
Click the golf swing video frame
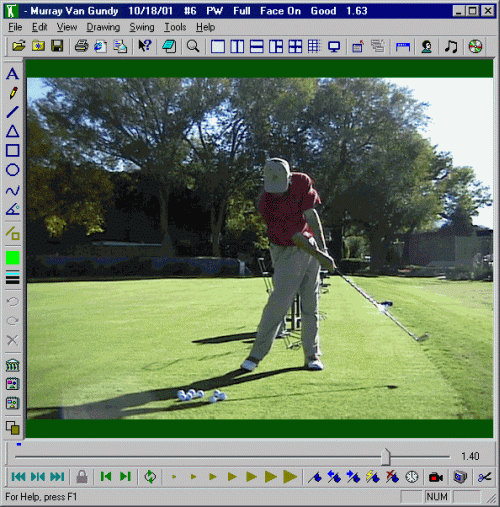pos(260,248)
